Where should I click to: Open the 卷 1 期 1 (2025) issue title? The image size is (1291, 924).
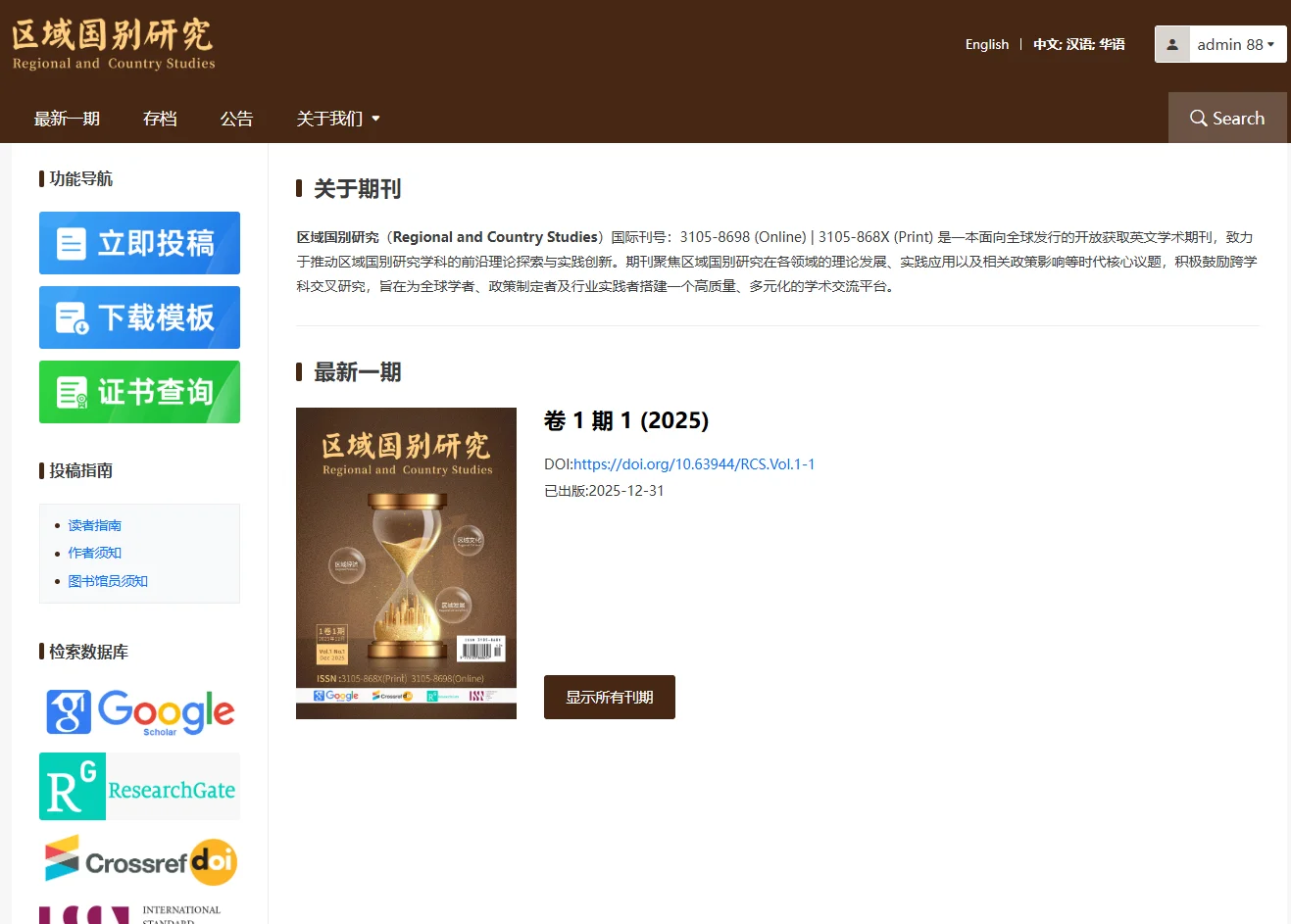[x=626, y=420]
